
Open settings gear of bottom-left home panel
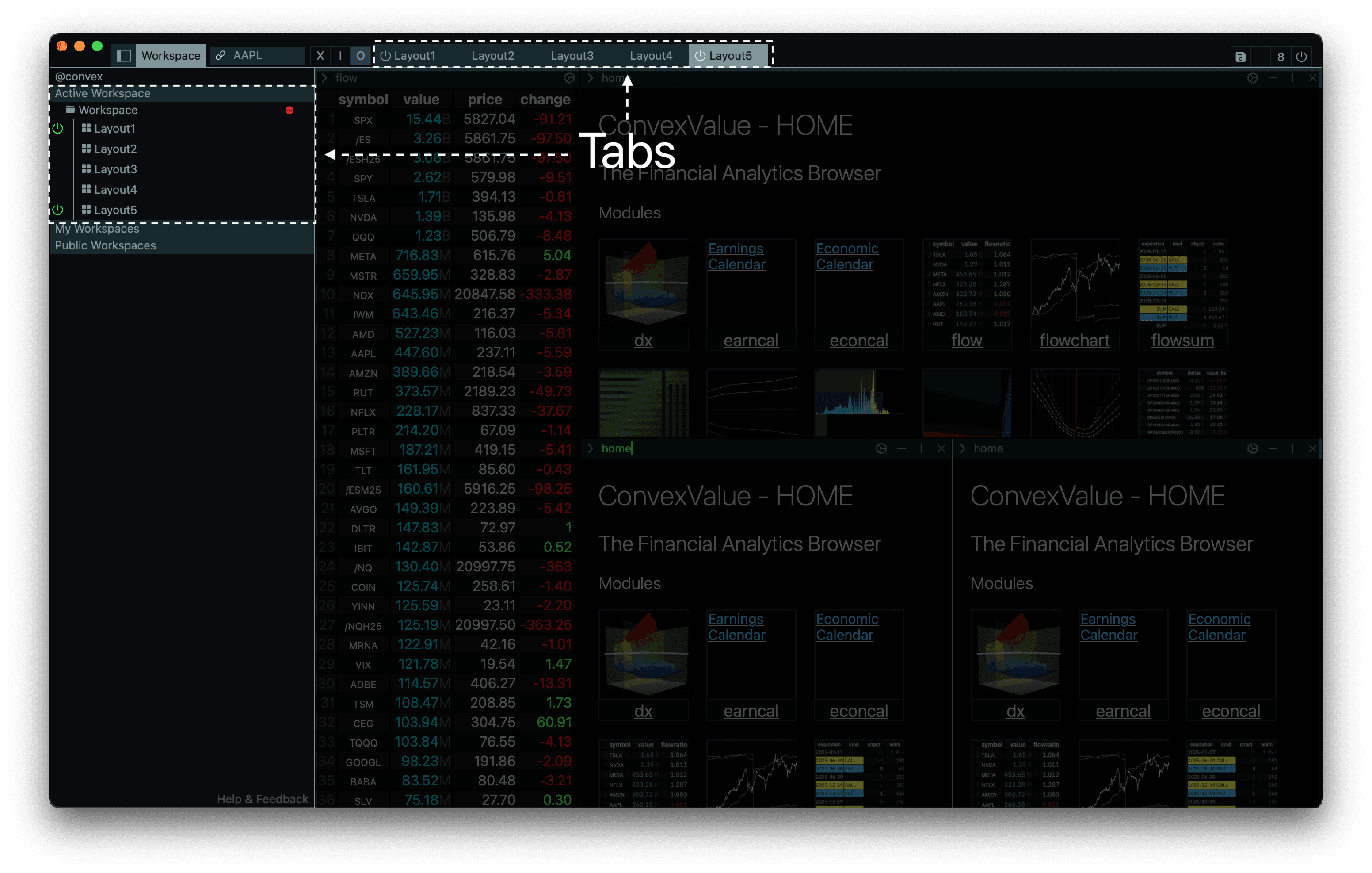[881, 449]
